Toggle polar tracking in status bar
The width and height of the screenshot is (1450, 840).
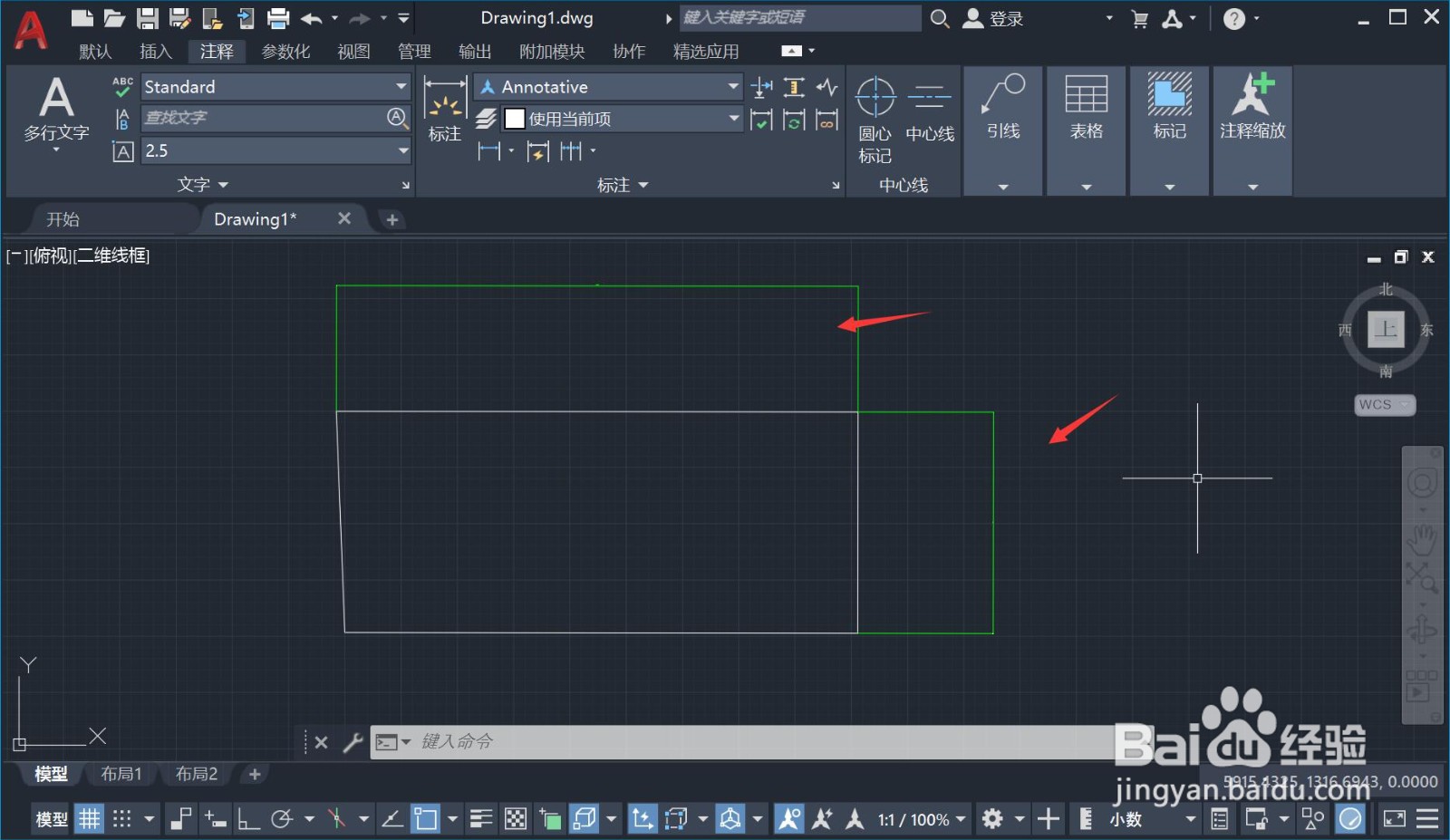click(x=282, y=819)
